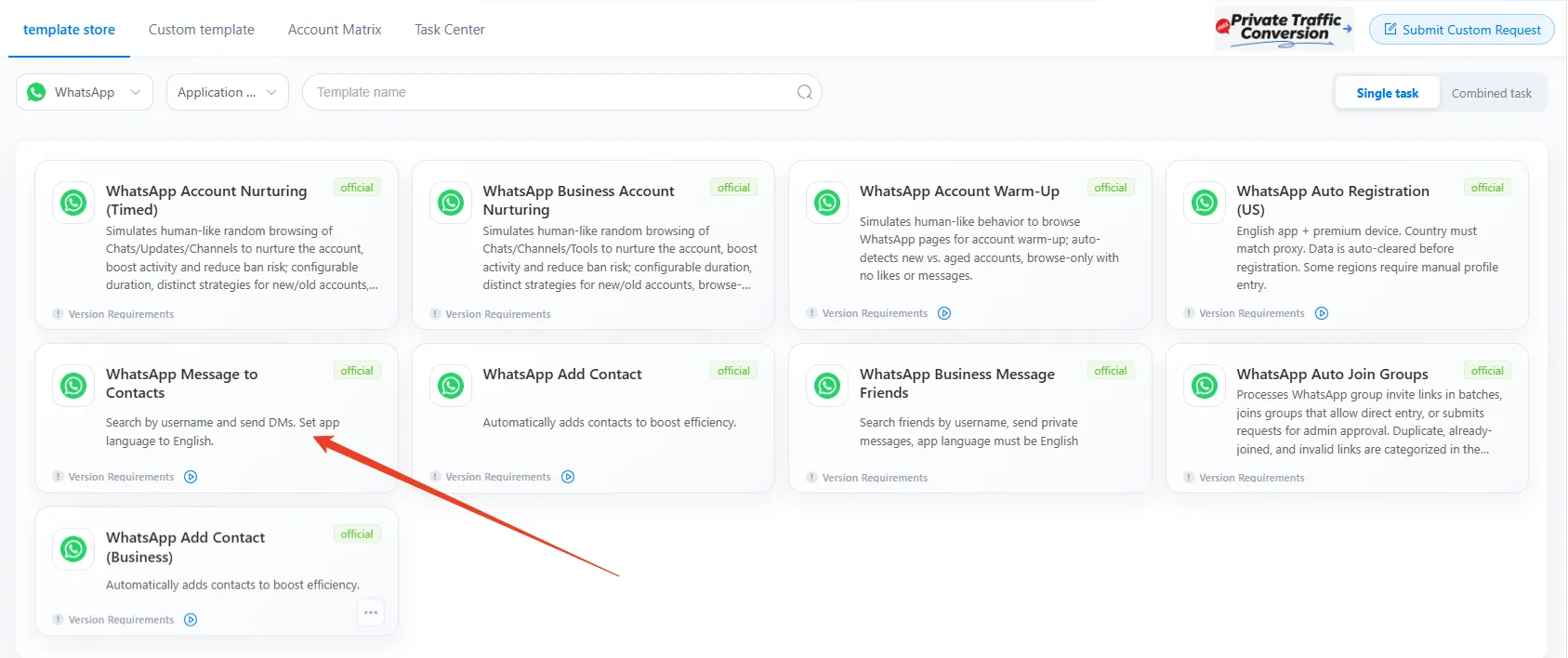Viewport: 1568px width, 658px height.
Task: Play tutorial video for Auto Registration (US)
Action: [1322, 313]
